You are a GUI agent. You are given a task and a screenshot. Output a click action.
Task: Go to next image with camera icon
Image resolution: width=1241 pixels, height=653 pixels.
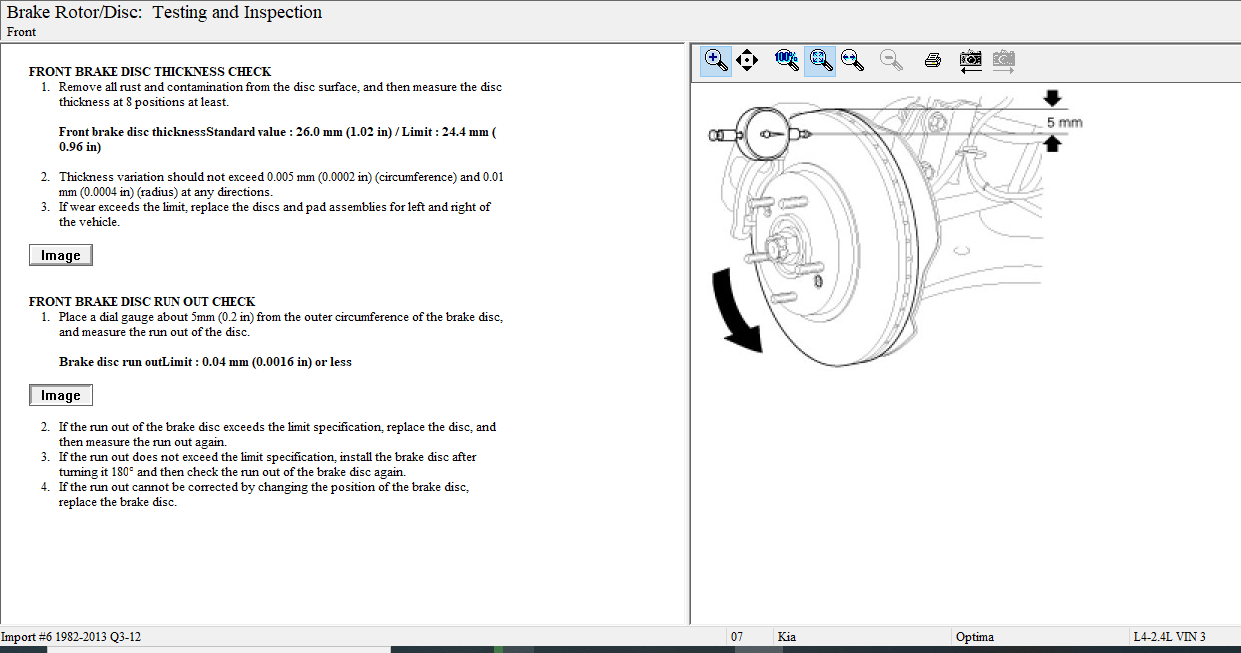[x=1004, y=60]
